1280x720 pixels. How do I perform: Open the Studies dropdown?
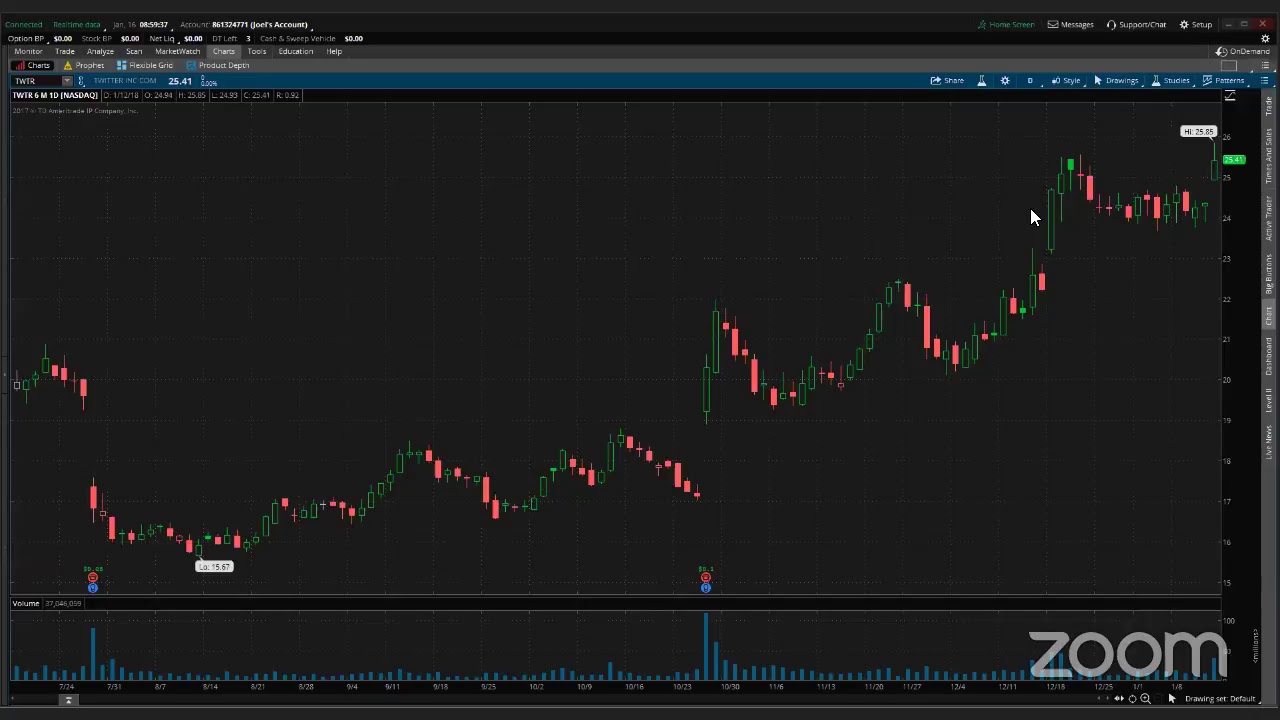click(1170, 80)
